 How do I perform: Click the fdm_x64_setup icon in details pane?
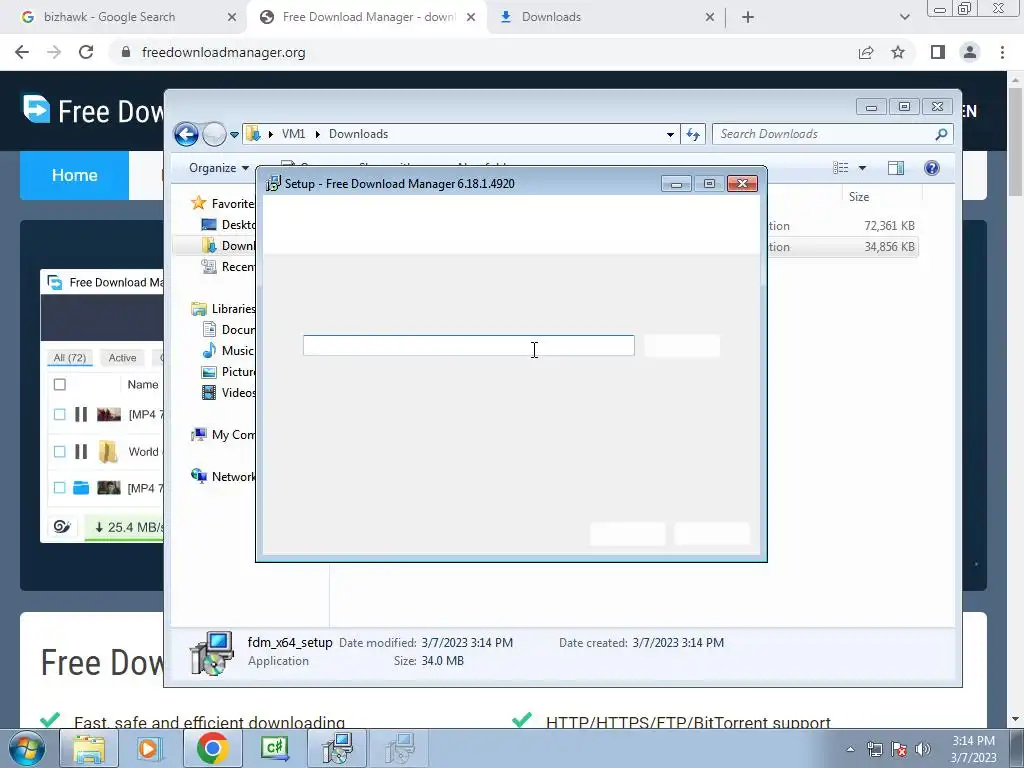point(211,653)
